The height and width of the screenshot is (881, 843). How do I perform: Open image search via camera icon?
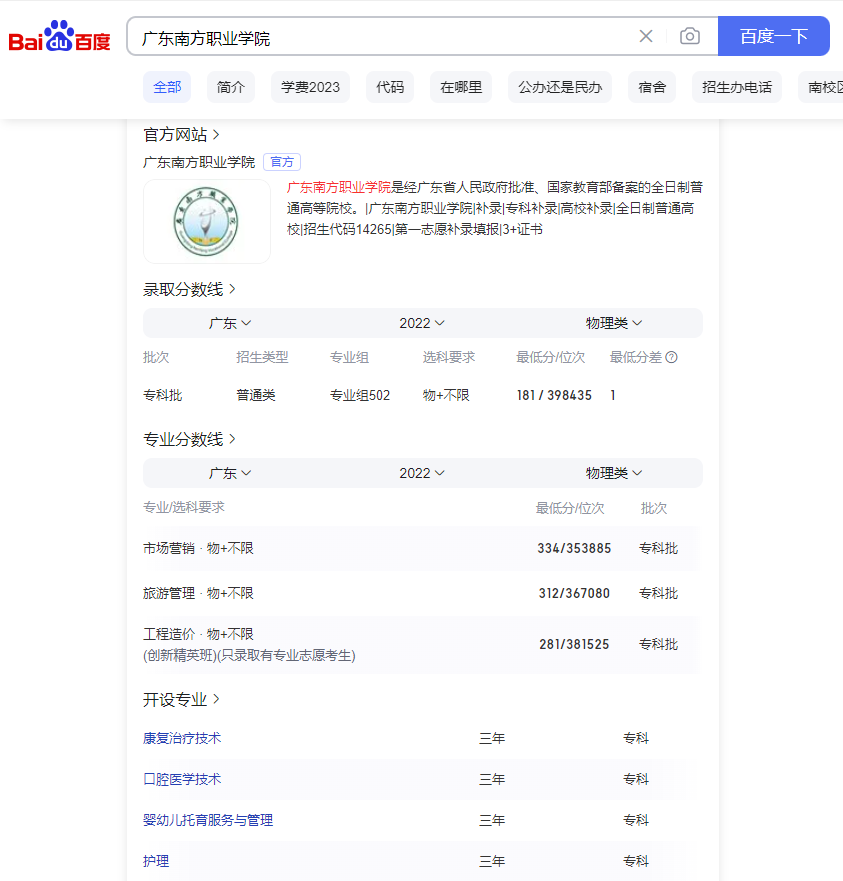(689, 36)
